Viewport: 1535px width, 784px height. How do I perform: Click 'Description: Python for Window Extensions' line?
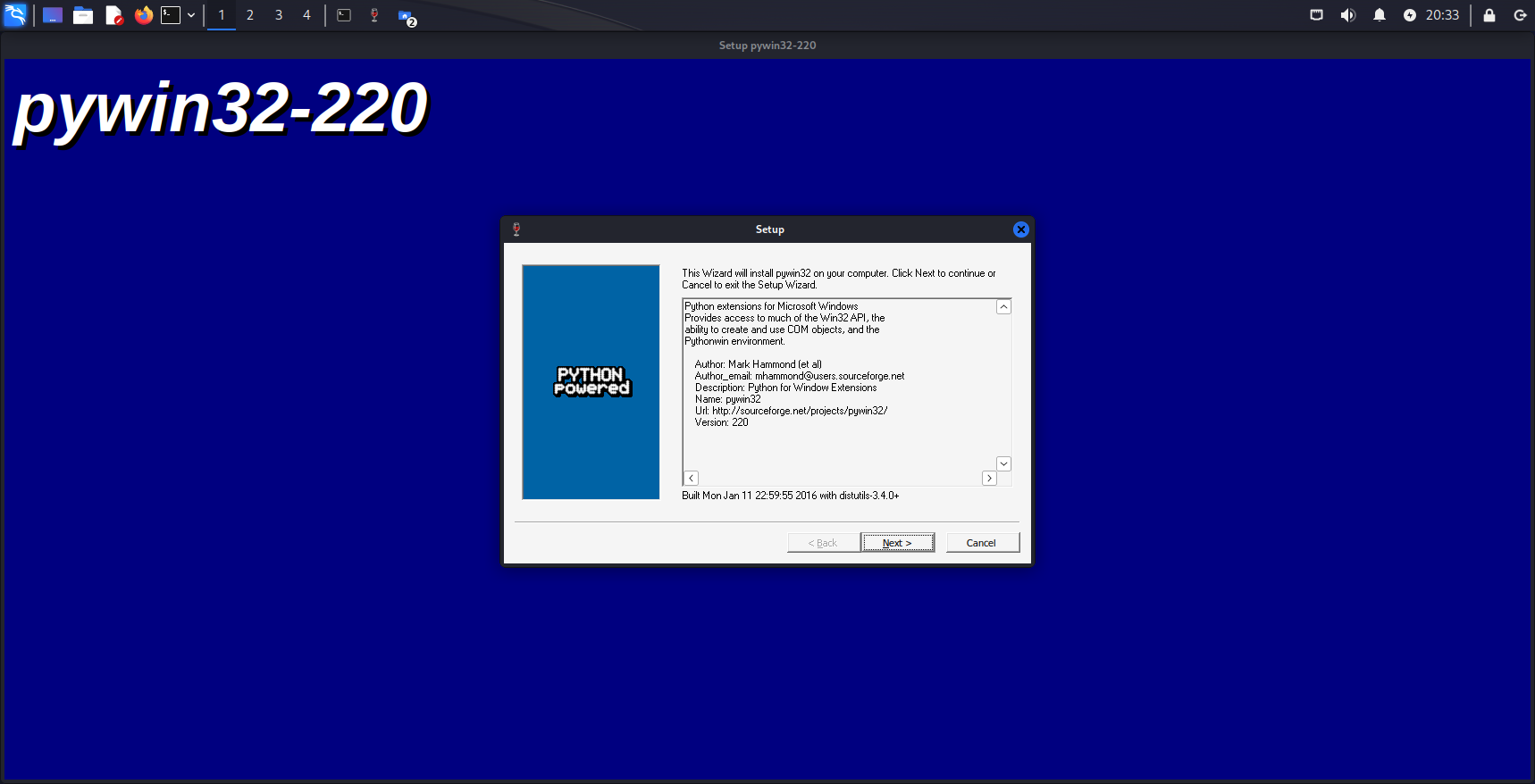[785, 388]
